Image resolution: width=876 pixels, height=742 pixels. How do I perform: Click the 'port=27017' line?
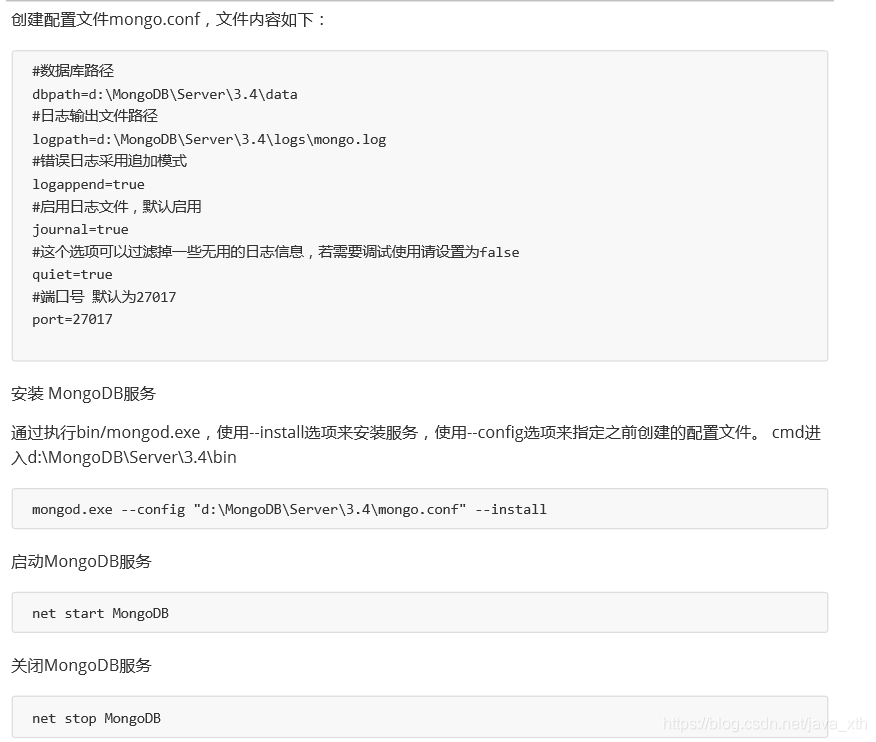pos(73,320)
